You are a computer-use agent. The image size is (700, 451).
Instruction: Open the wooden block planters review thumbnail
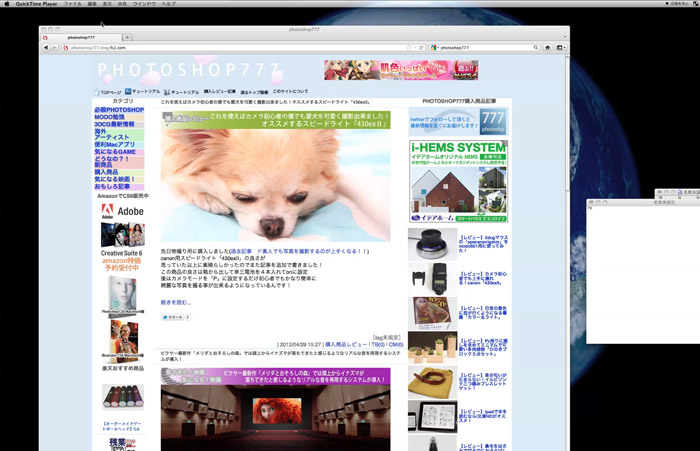click(x=432, y=348)
